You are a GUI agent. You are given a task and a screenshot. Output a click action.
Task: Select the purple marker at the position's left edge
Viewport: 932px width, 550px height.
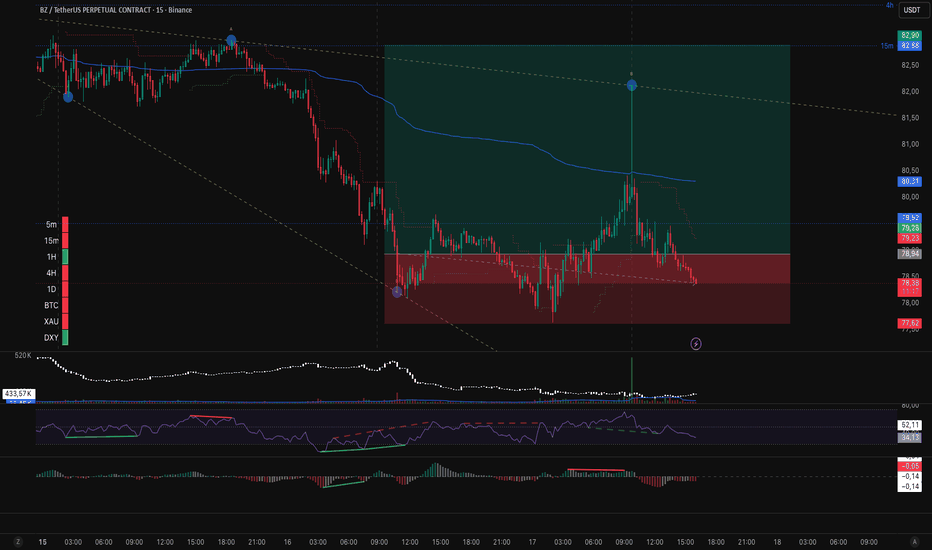(397, 292)
